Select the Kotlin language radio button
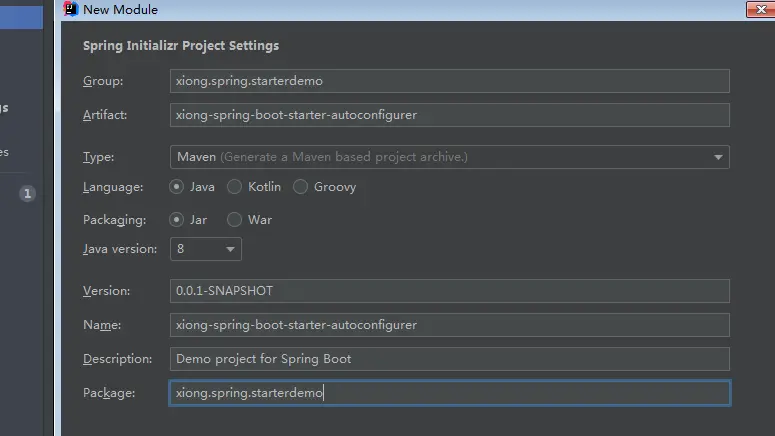The width and height of the screenshot is (775, 436). pos(234,187)
